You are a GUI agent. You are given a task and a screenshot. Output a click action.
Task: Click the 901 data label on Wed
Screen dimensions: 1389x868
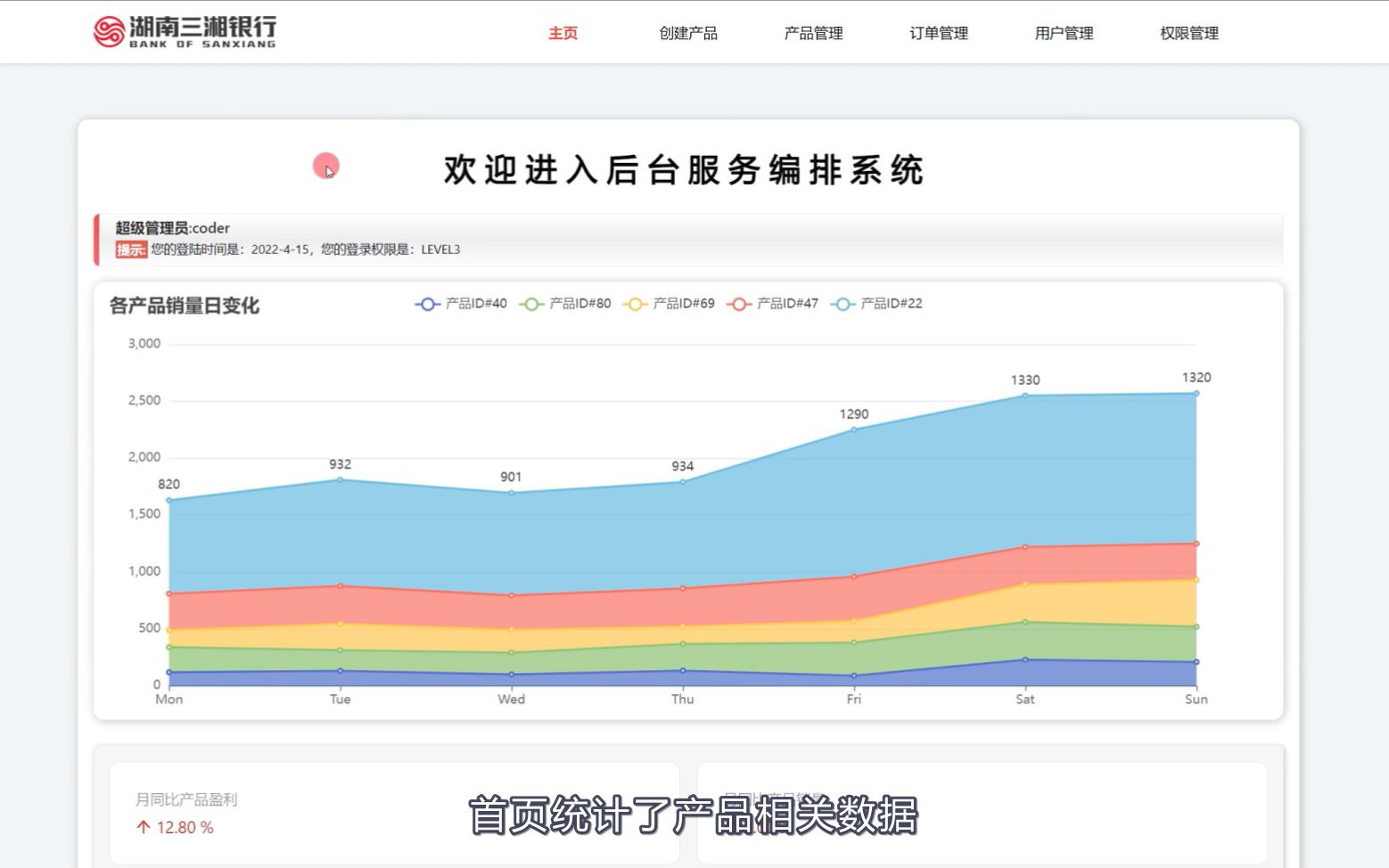(x=511, y=477)
